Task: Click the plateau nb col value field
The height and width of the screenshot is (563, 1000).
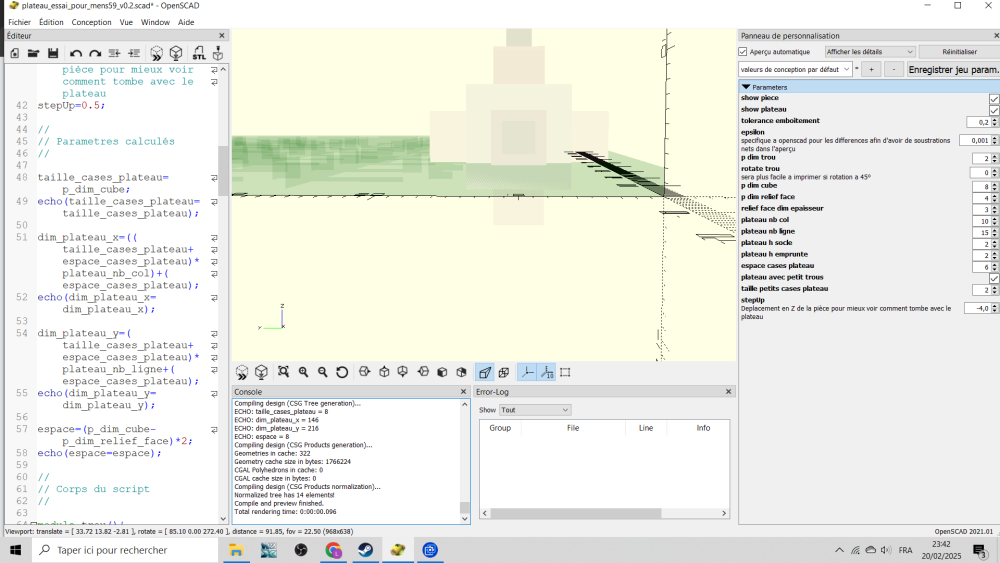Action: click(x=979, y=221)
